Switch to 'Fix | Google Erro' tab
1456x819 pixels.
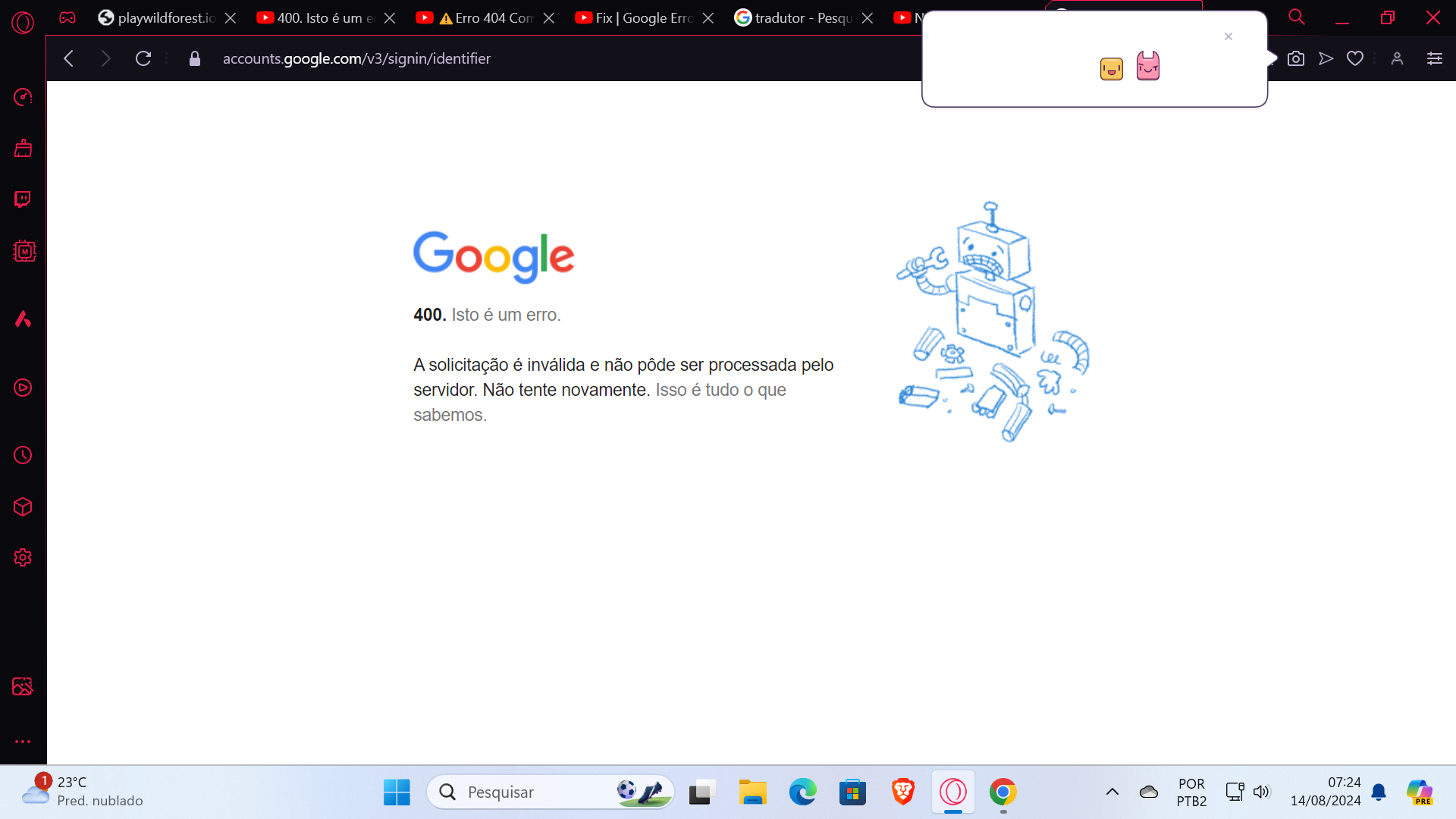635,17
